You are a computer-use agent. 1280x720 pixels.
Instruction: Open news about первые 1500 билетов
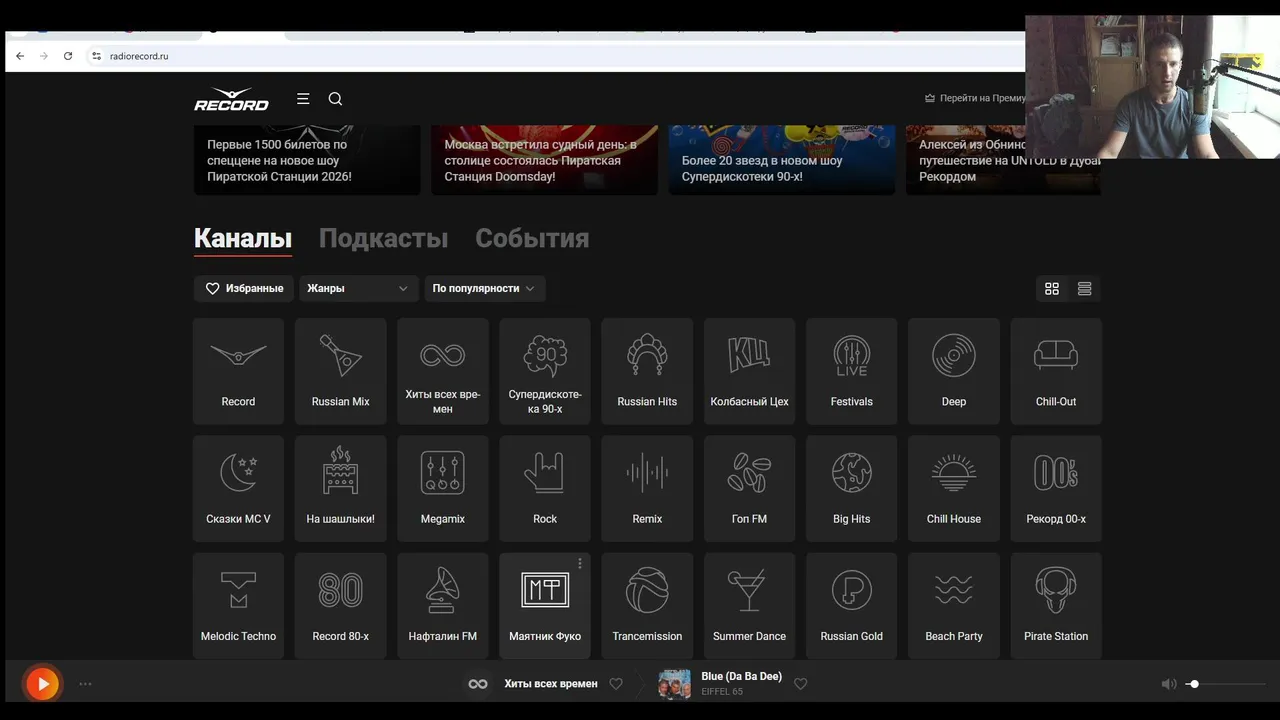coord(307,160)
